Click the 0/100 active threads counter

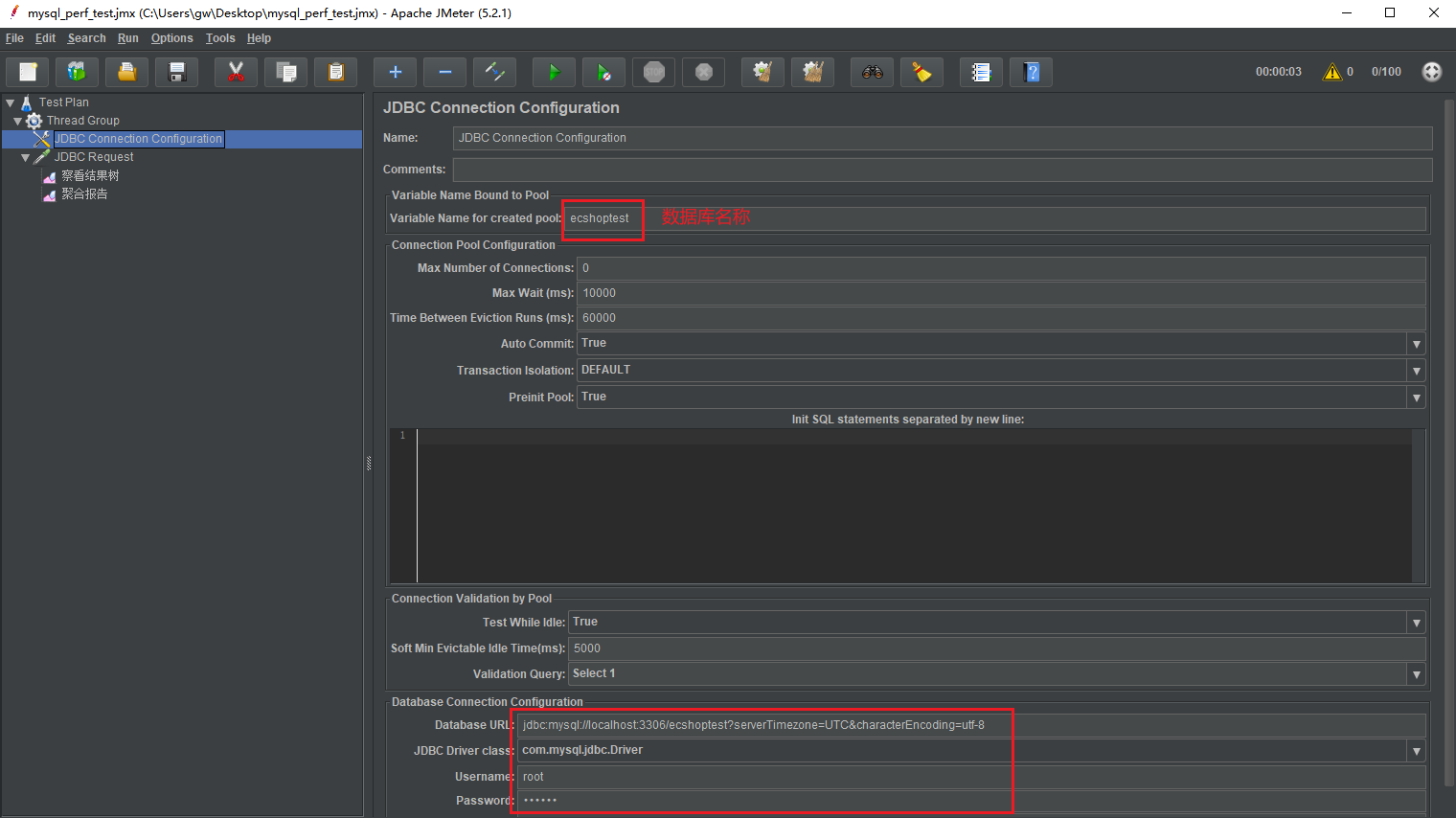(x=1386, y=72)
